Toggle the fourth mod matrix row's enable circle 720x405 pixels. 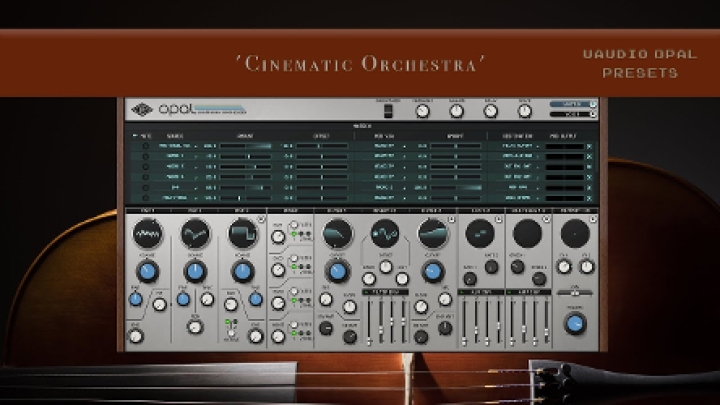[146, 177]
